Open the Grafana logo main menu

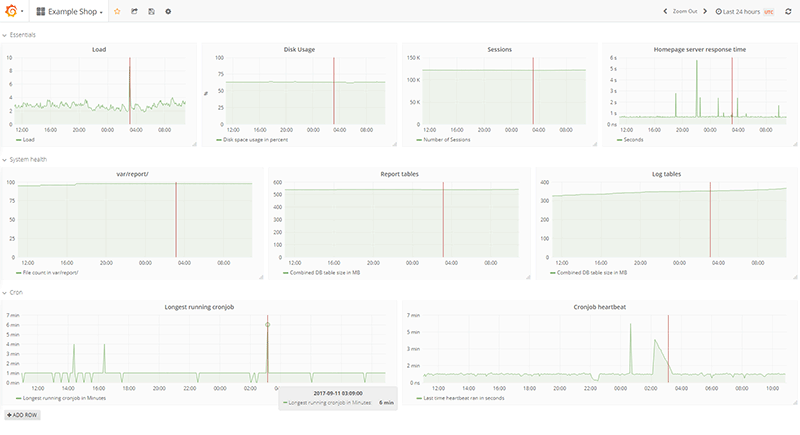click(13, 11)
